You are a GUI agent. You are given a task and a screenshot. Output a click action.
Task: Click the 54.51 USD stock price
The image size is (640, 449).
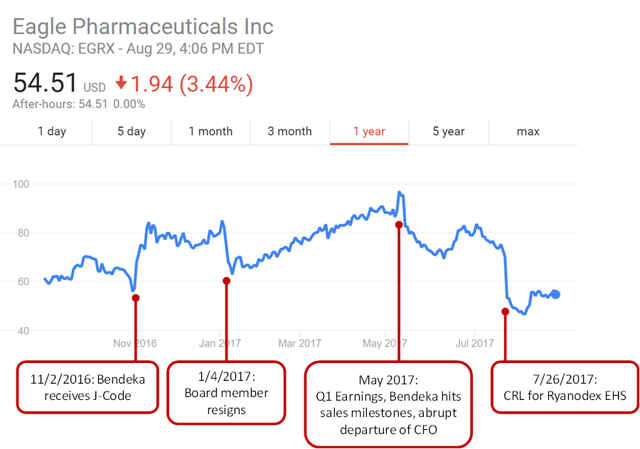click(59, 83)
